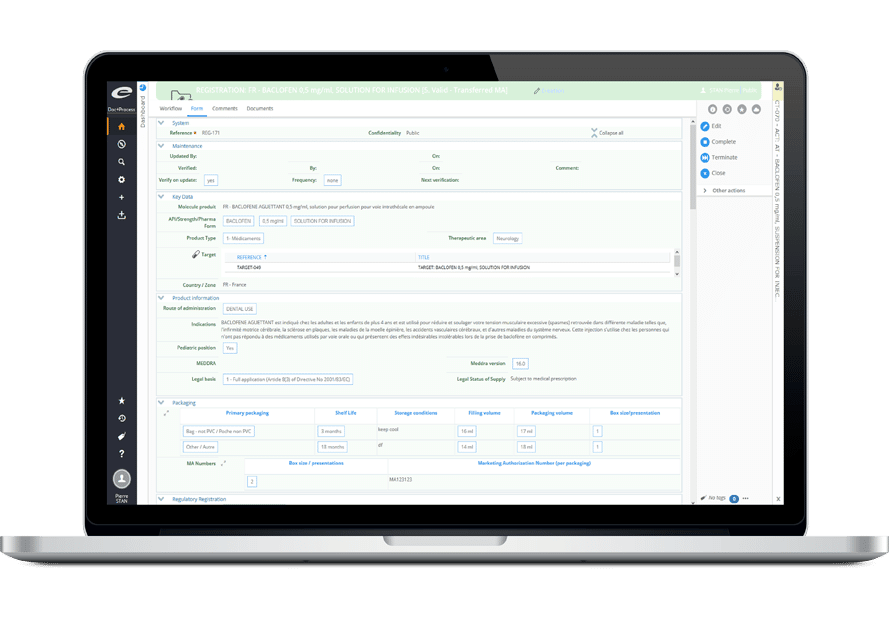Click the 'Bag - not PVC' packaging field
The image size is (889, 617).
pyautogui.click(x=219, y=432)
